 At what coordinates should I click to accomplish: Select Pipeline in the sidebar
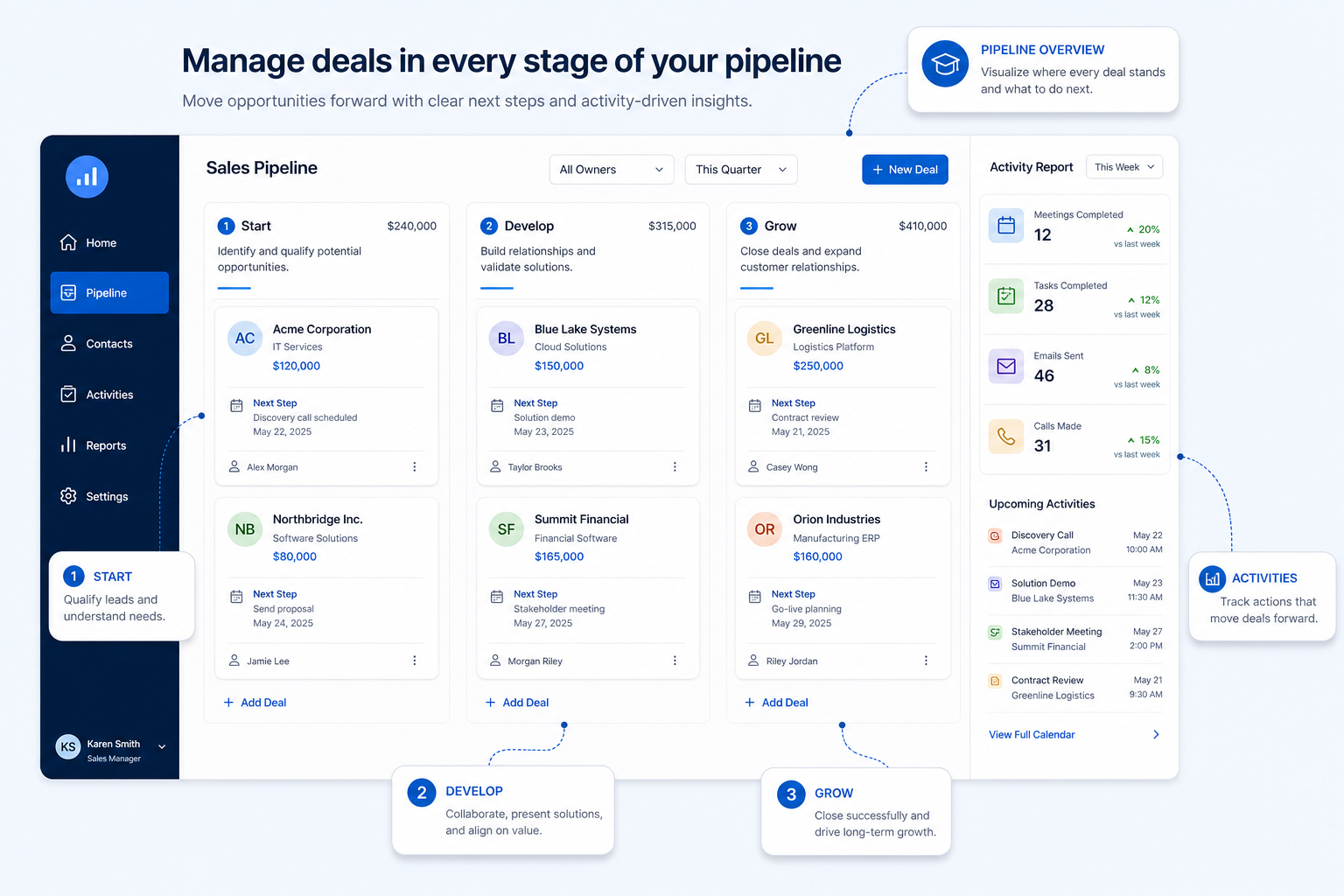pyautogui.click(x=109, y=292)
